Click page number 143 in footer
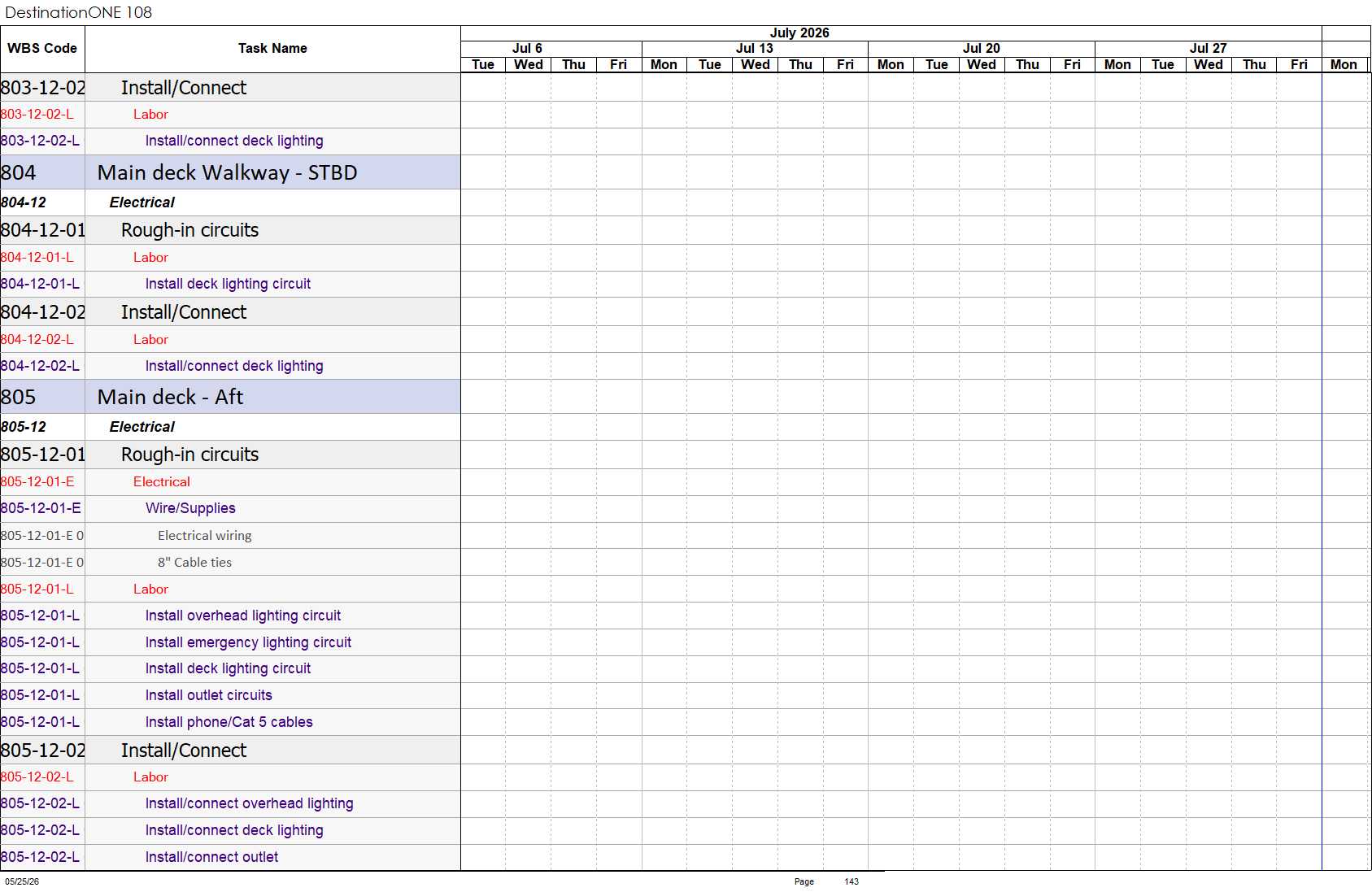 click(x=852, y=881)
